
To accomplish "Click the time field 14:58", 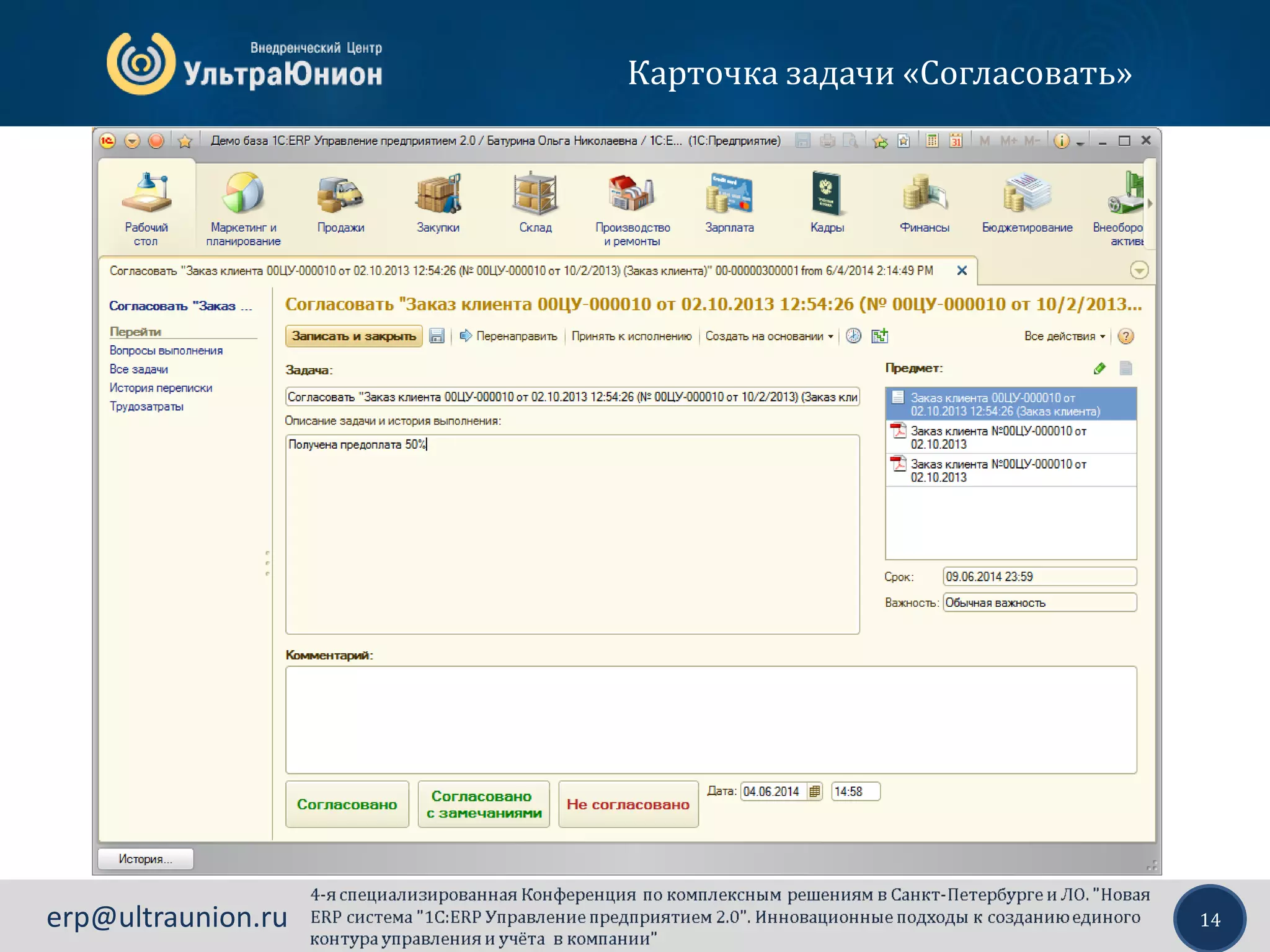I will coord(855,791).
